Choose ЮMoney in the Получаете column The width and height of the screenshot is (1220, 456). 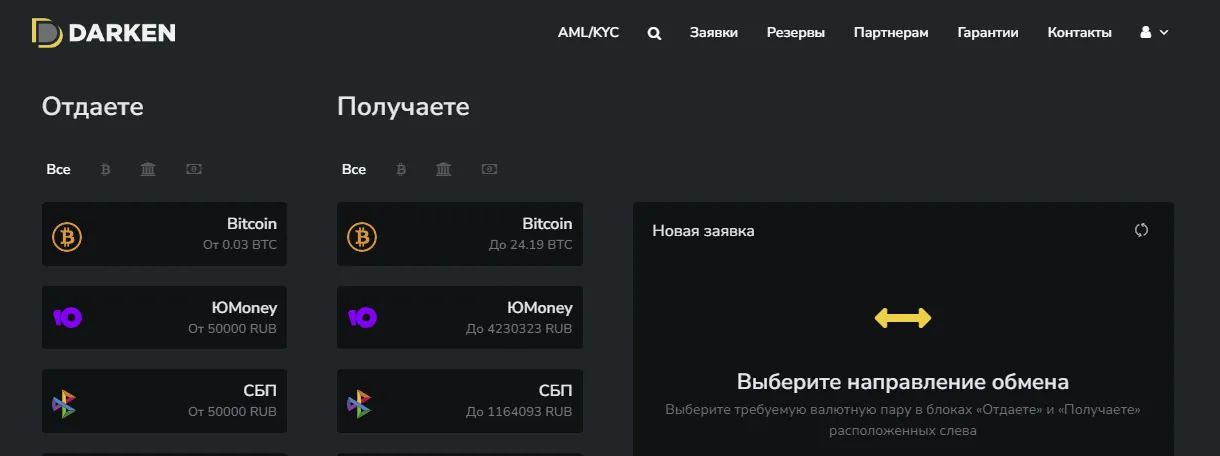(x=459, y=318)
